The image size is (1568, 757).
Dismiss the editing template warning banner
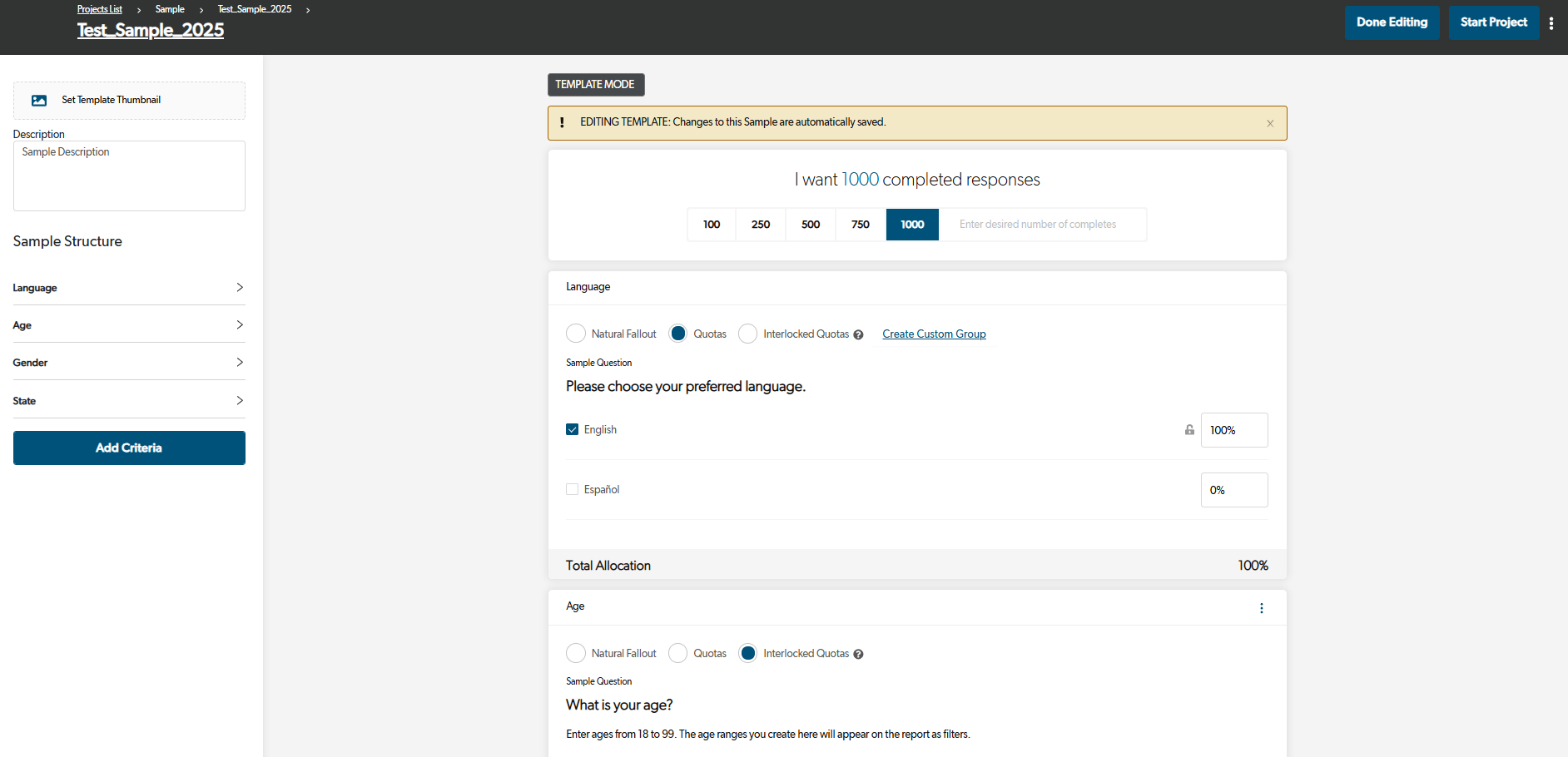1270,124
